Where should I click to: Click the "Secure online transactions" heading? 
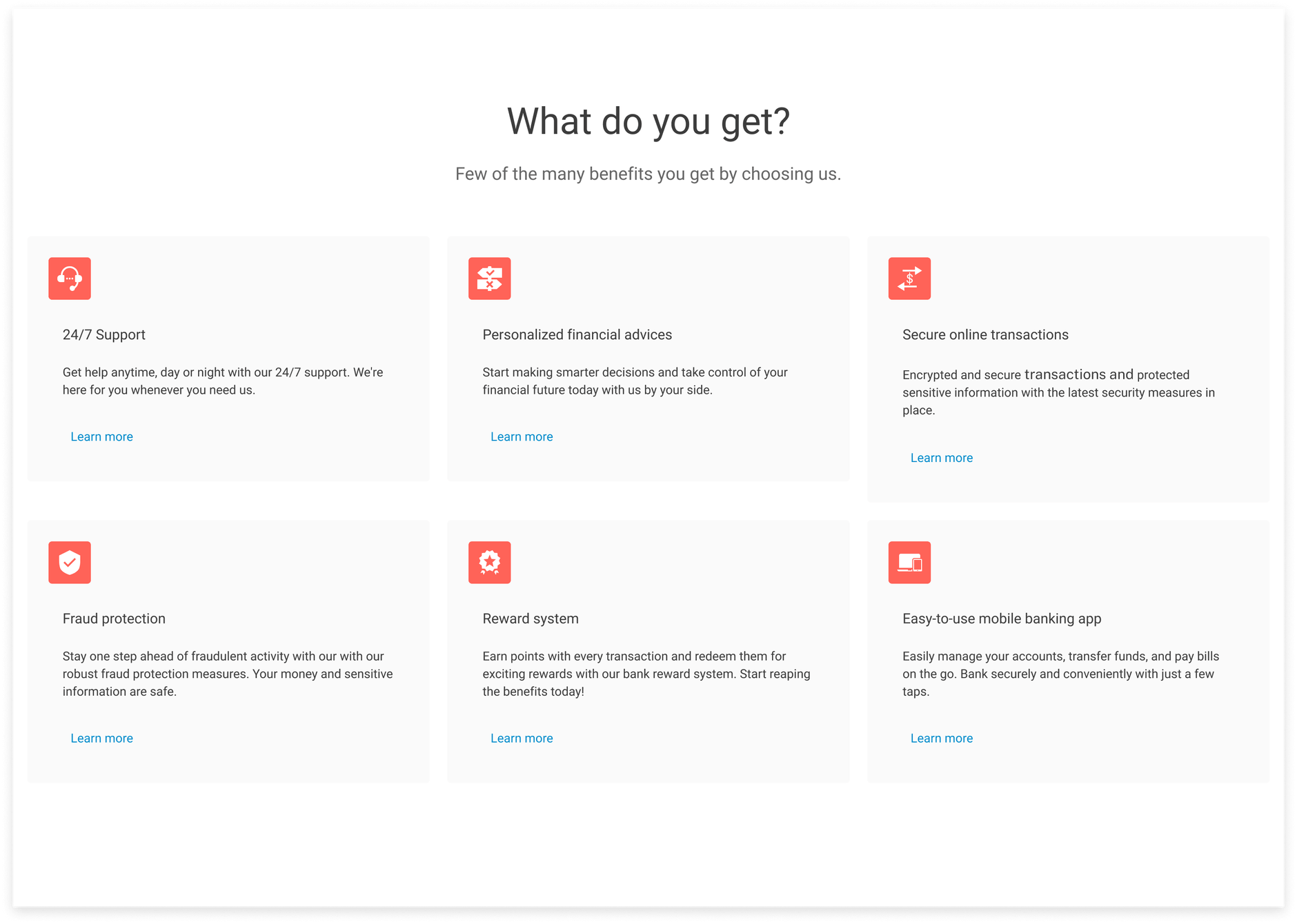985,334
